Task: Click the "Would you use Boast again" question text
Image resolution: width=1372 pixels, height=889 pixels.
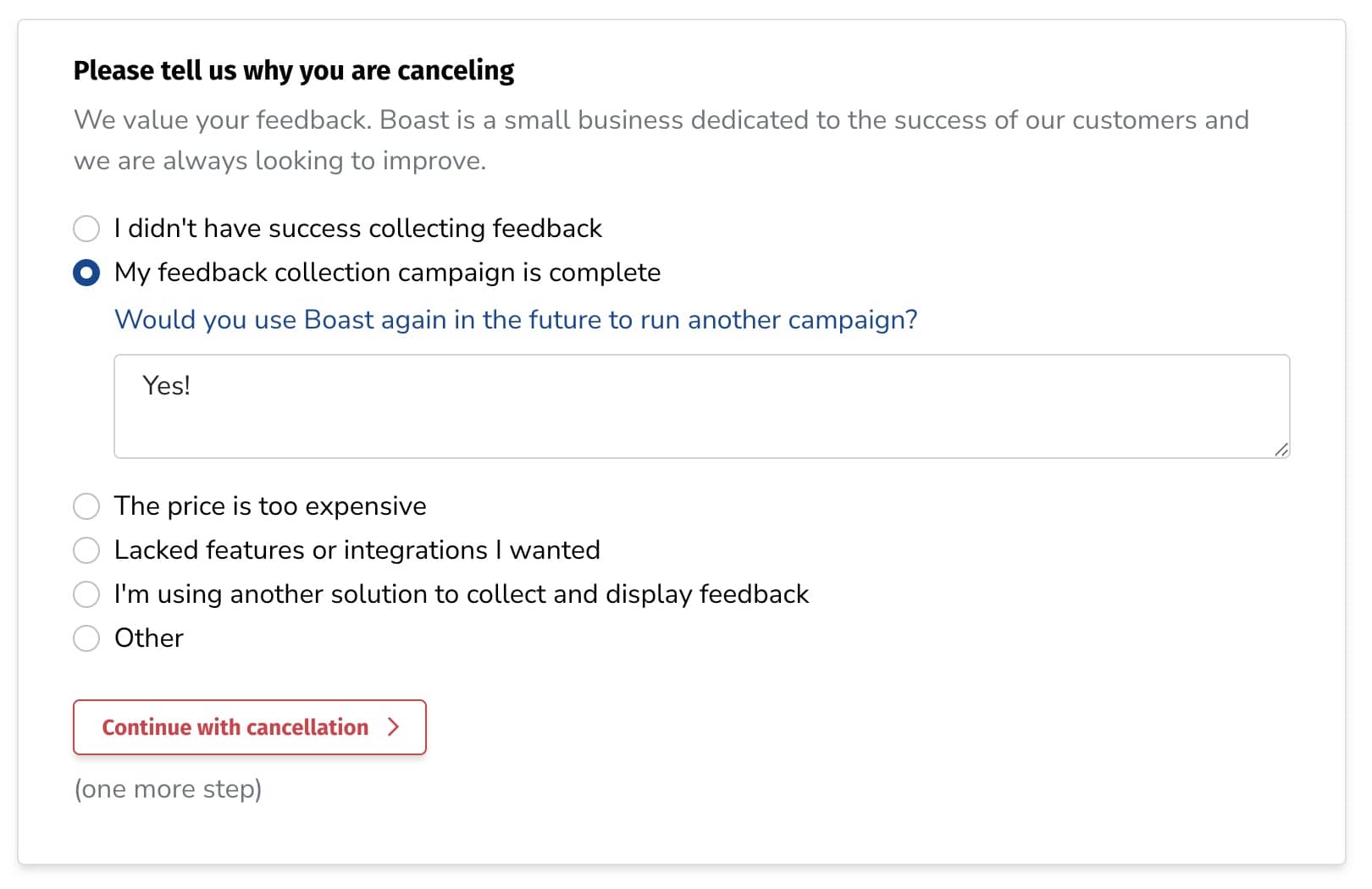Action: 516,320
